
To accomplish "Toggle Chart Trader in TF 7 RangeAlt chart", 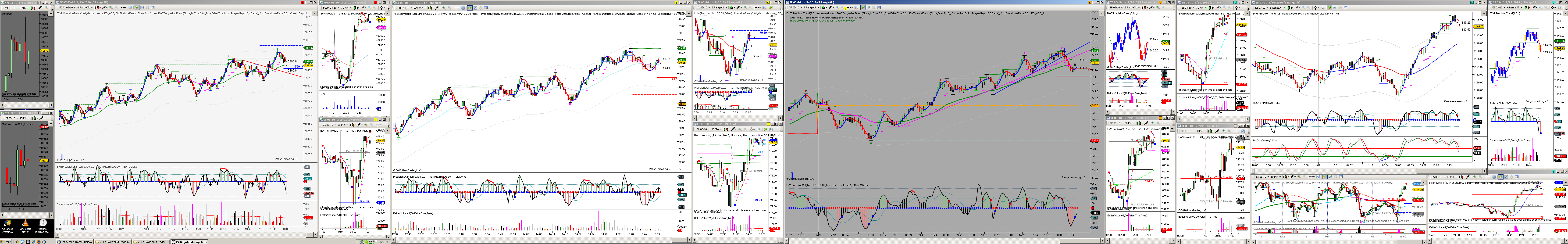I will [x=863, y=7].
